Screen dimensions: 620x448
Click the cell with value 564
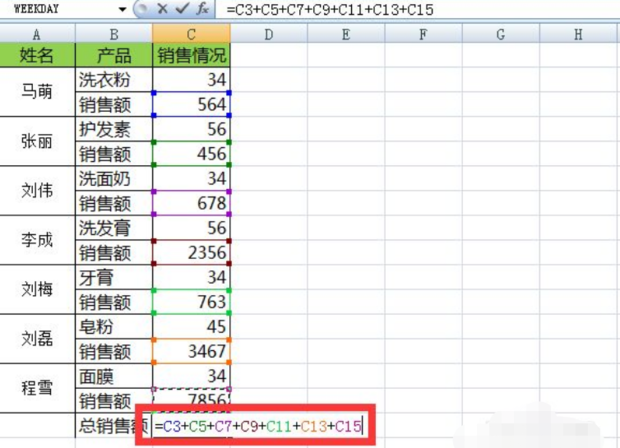191,104
